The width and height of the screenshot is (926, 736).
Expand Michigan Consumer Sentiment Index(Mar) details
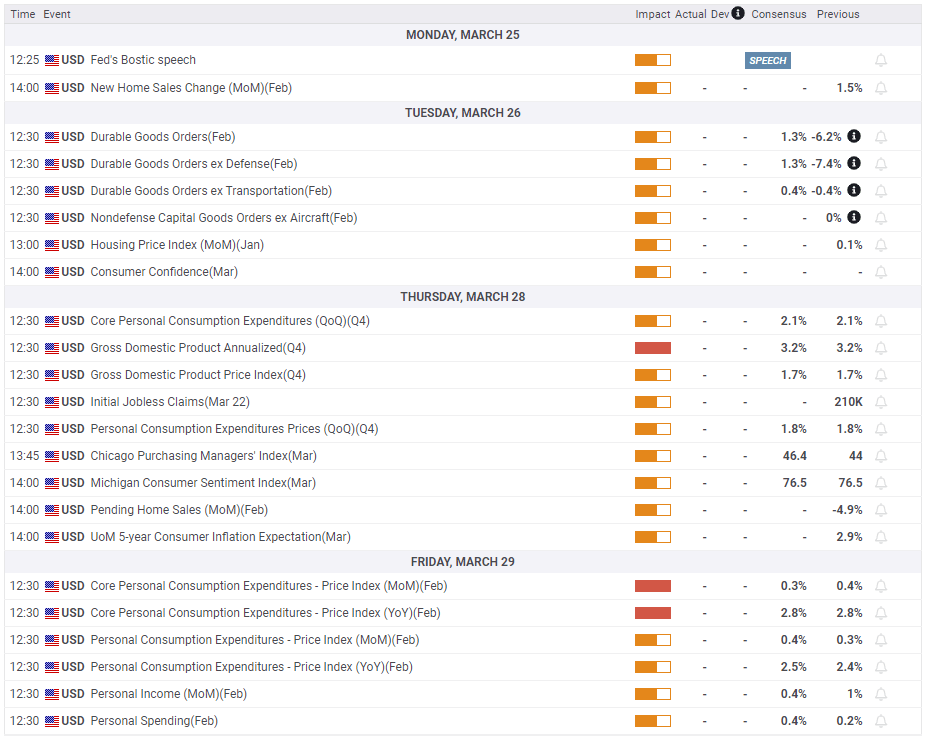click(x=203, y=483)
